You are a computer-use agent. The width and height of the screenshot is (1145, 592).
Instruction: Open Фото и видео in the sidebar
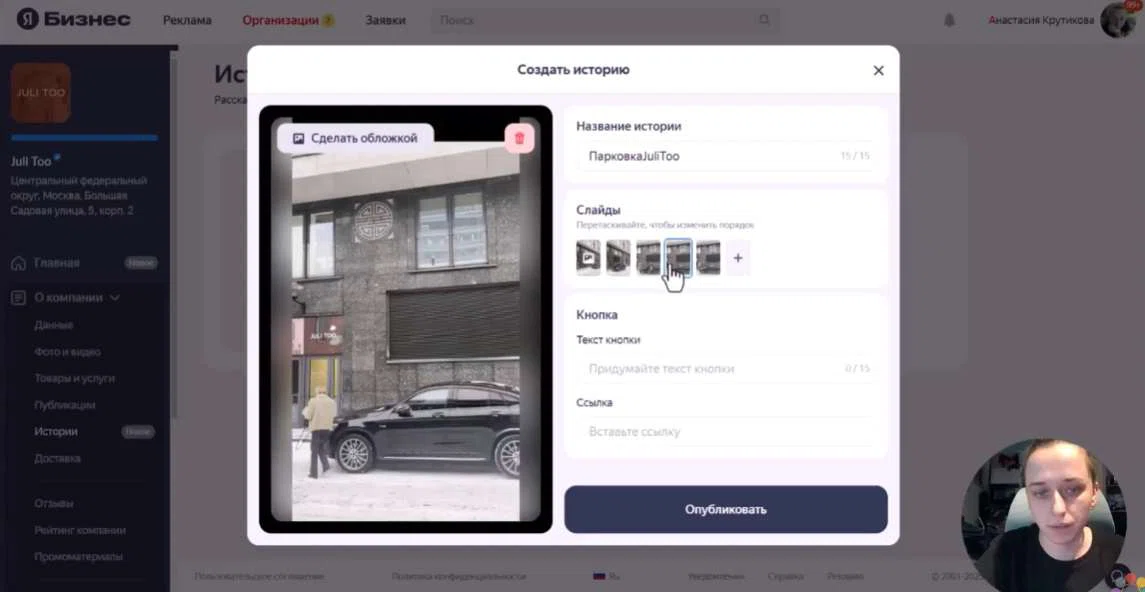coord(67,352)
